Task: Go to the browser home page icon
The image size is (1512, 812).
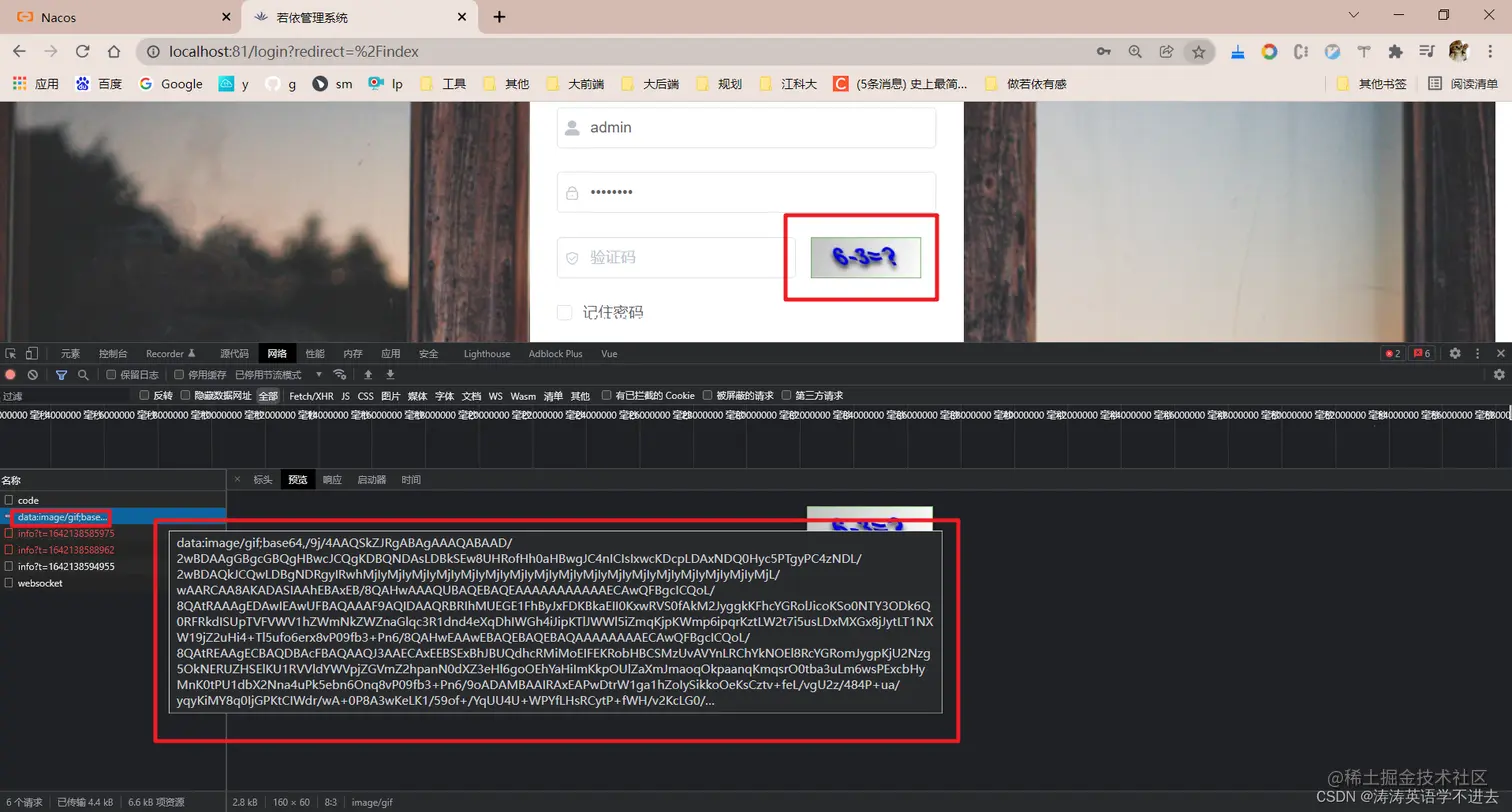Action: pyautogui.click(x=114, y=51)
